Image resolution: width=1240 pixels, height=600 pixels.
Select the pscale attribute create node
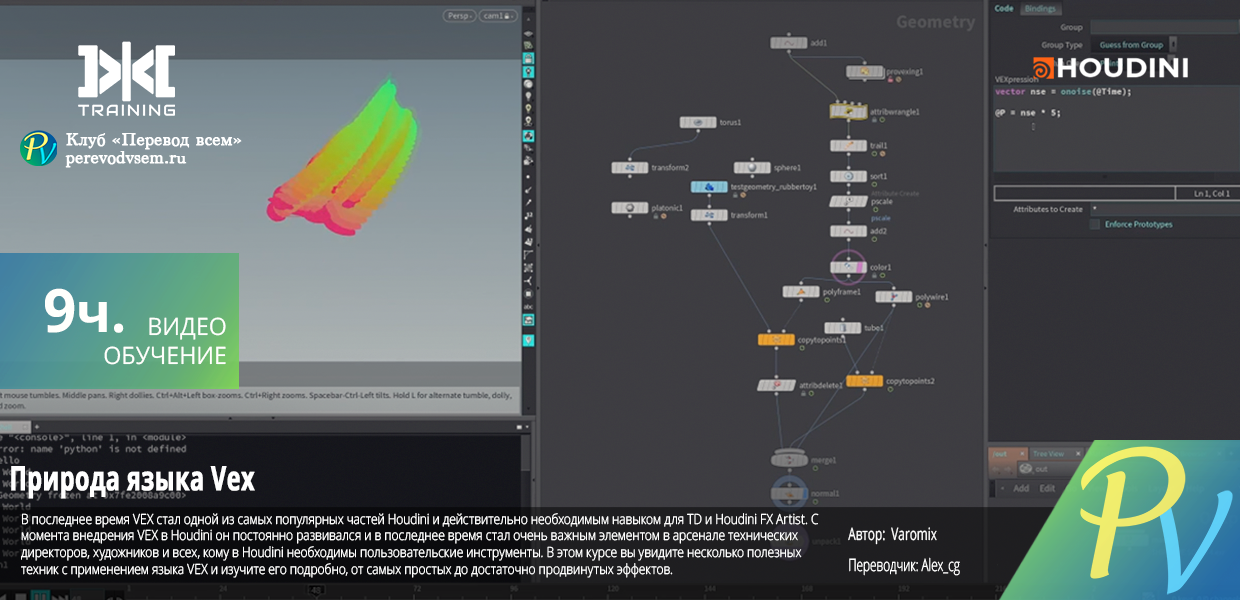tap(848, 201)
